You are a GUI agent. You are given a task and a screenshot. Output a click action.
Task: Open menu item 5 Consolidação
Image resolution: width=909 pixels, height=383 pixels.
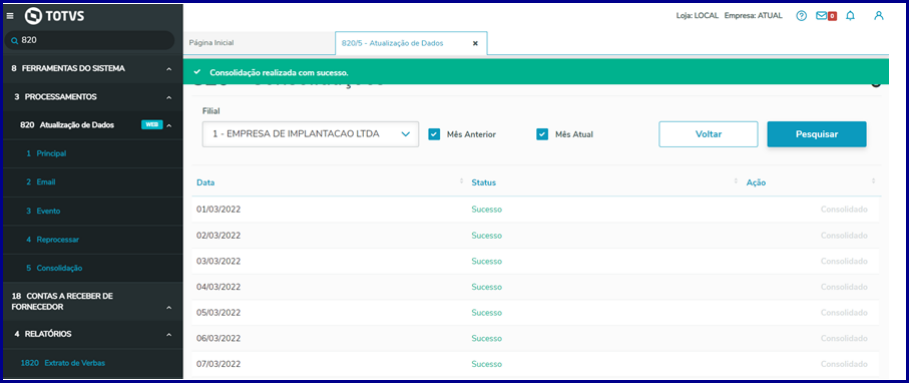tap(54, 268)
